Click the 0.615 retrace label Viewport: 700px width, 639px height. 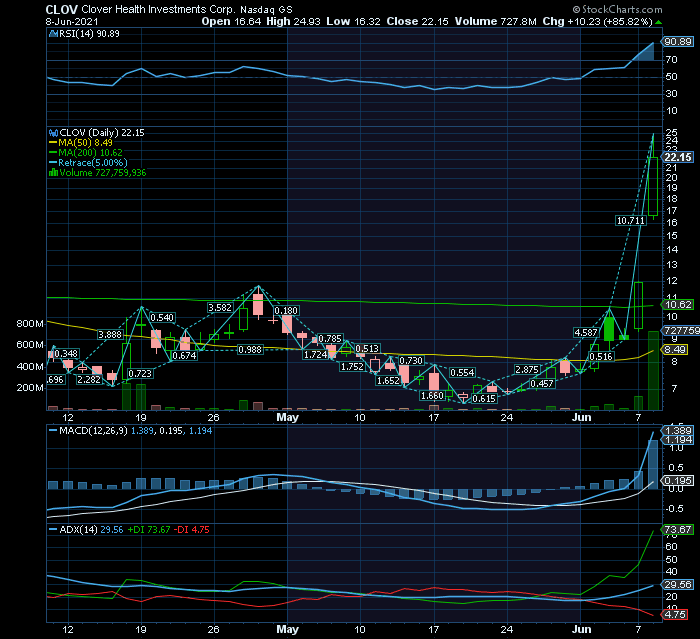(484, 399)
